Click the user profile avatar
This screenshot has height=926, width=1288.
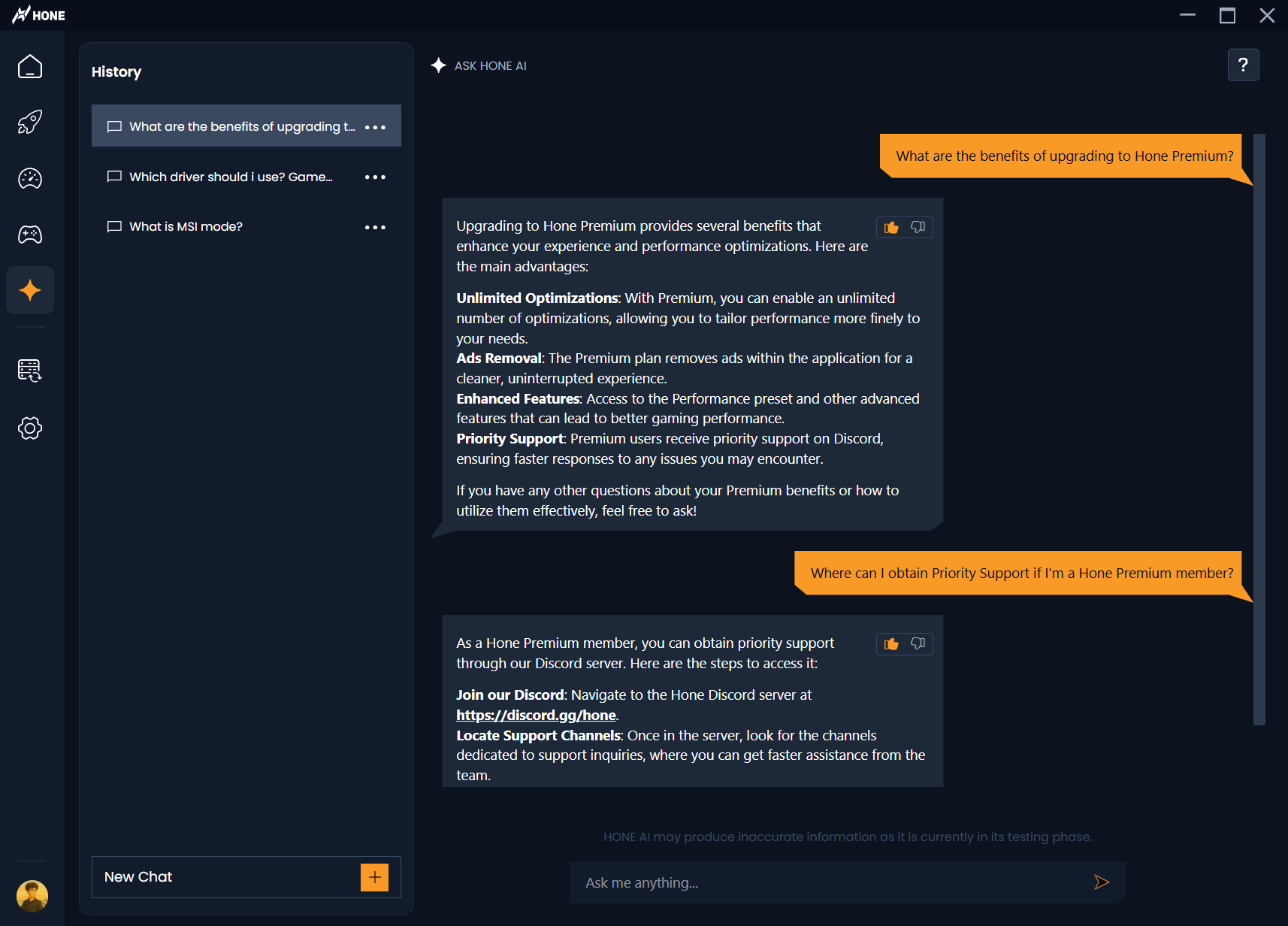32,895
